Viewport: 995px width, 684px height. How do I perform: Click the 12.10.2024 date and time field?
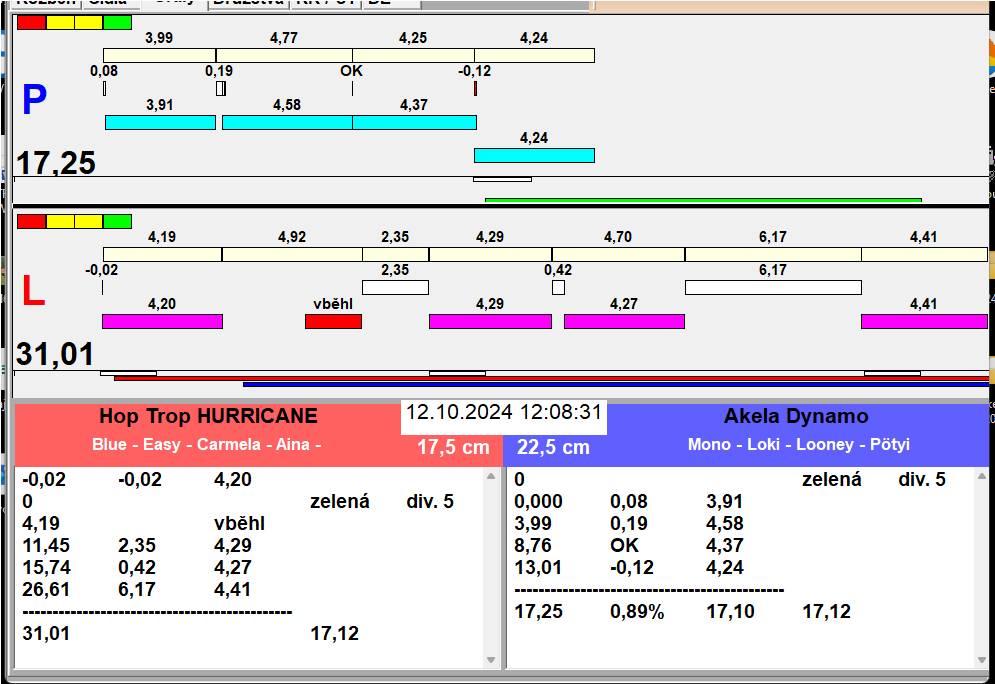pos(503,412)
